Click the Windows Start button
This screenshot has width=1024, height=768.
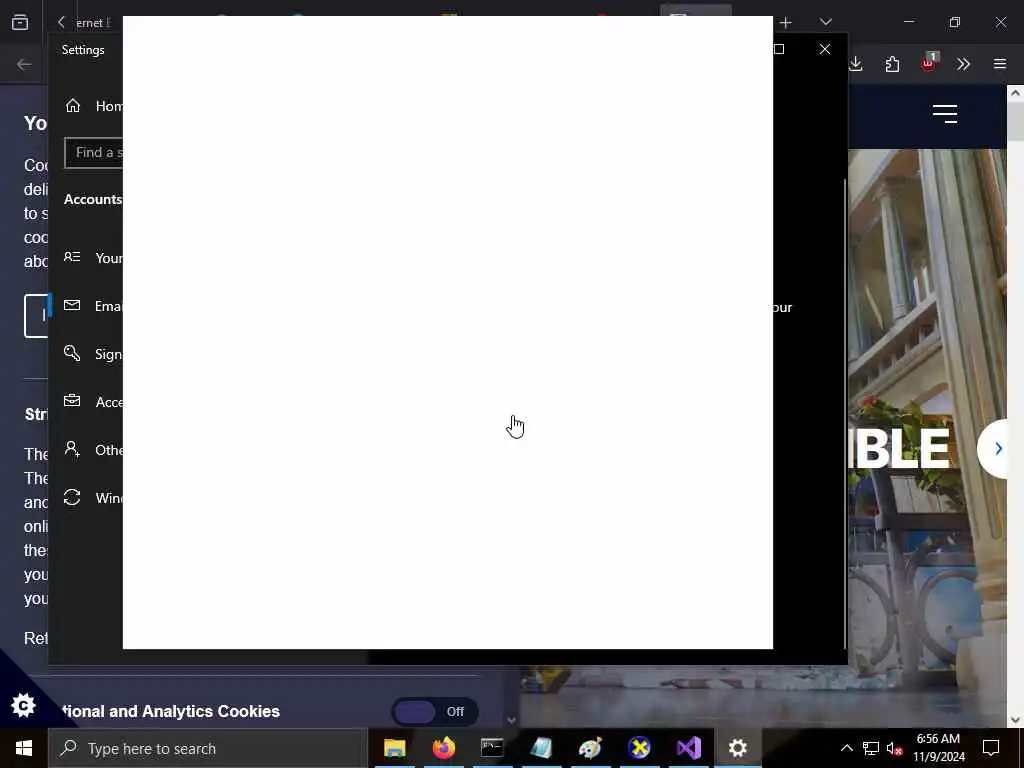(x=24, y=748)
